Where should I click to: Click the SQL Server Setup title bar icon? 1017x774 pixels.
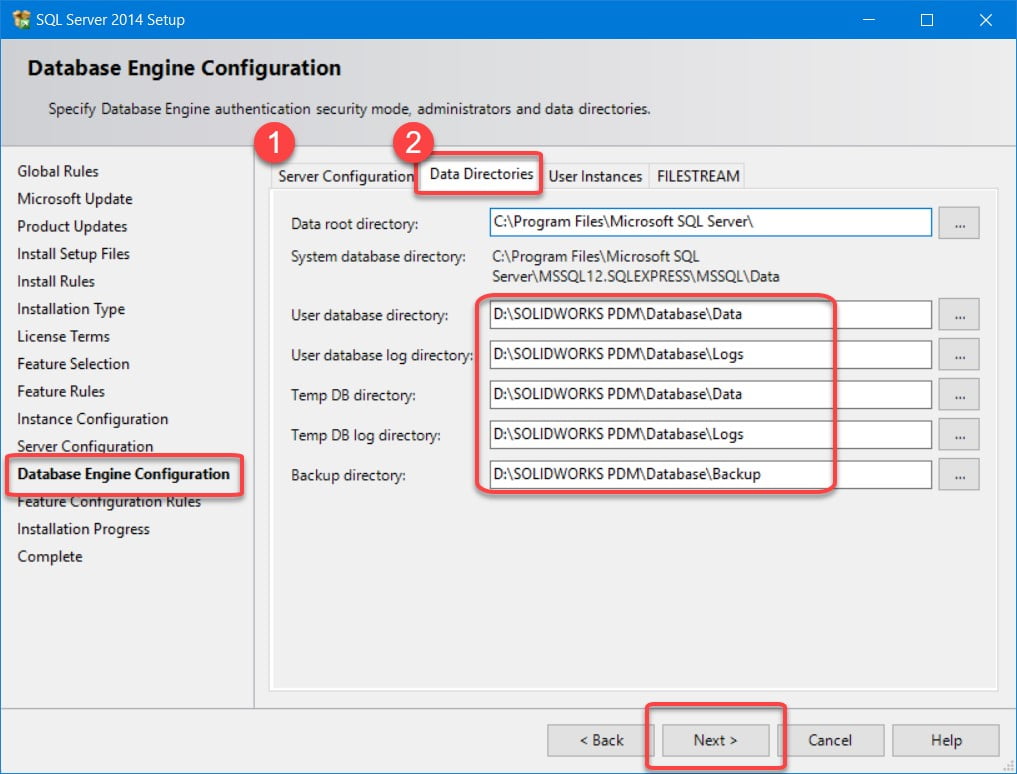click(x=21, y=19)
